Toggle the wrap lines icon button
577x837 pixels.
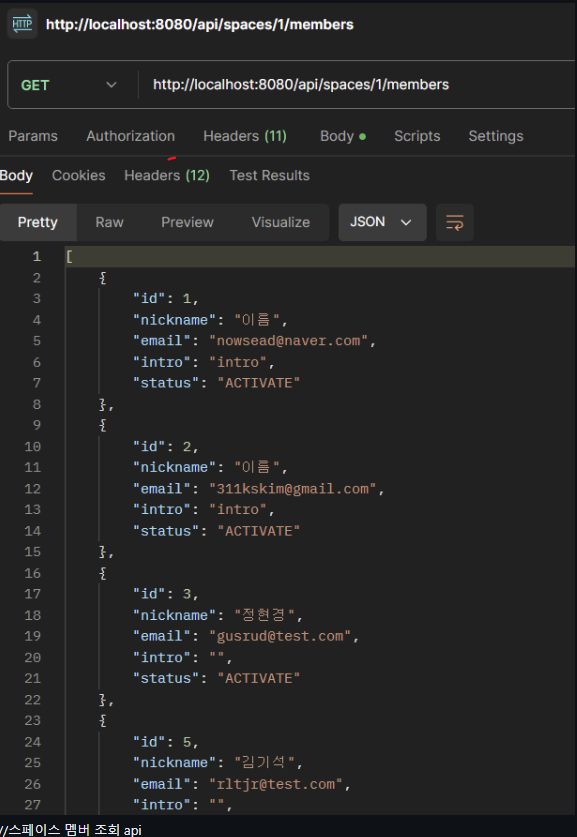(455, 222)
